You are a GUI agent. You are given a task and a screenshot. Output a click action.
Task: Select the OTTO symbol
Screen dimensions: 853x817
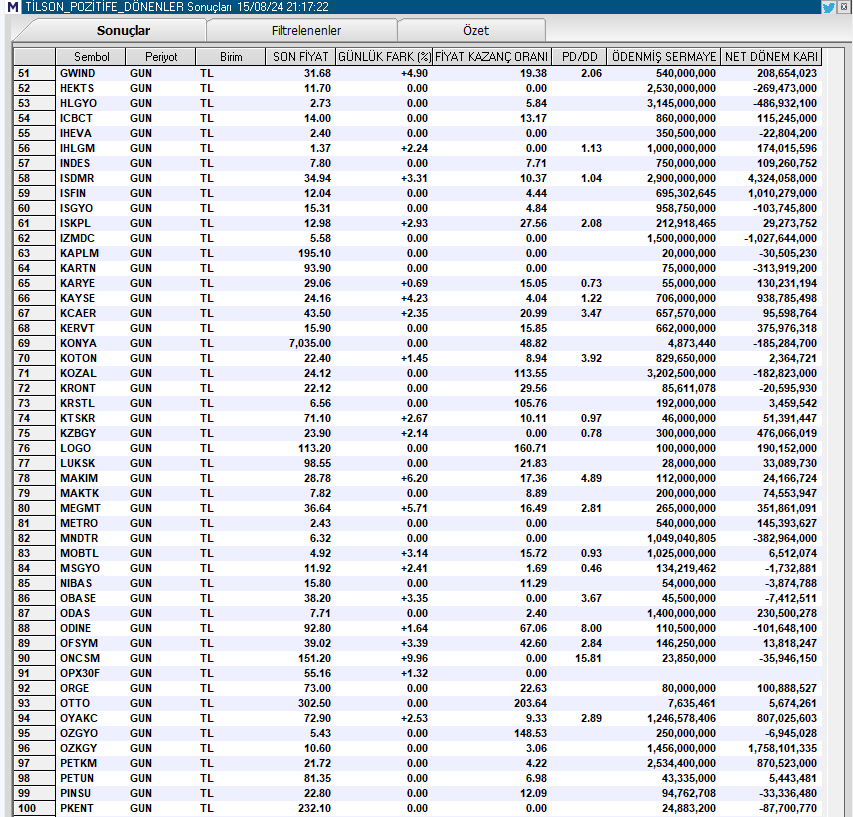pyautogui.click(x=75, y=703)
